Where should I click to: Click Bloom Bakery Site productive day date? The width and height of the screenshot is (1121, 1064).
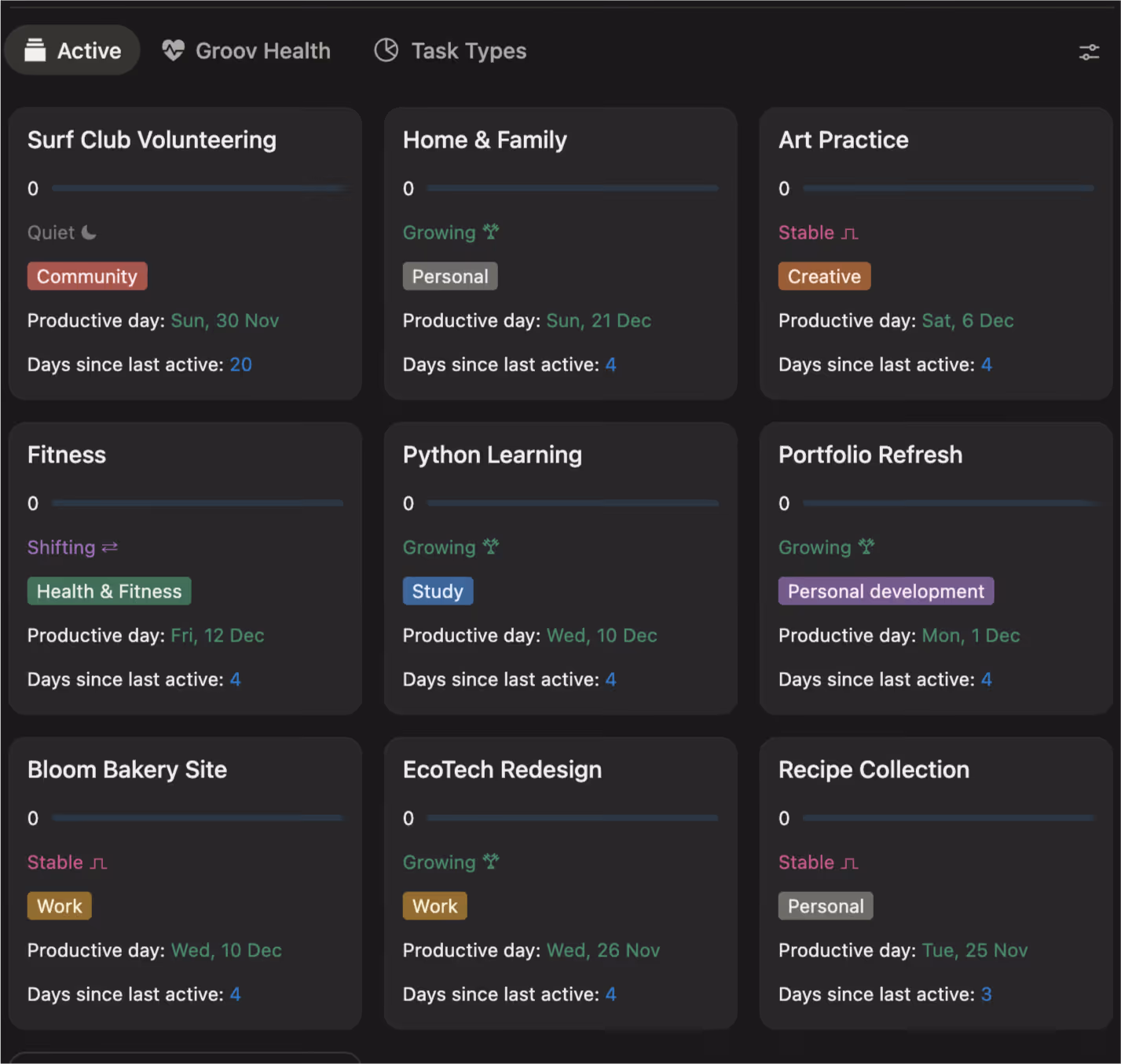point(226,950)
